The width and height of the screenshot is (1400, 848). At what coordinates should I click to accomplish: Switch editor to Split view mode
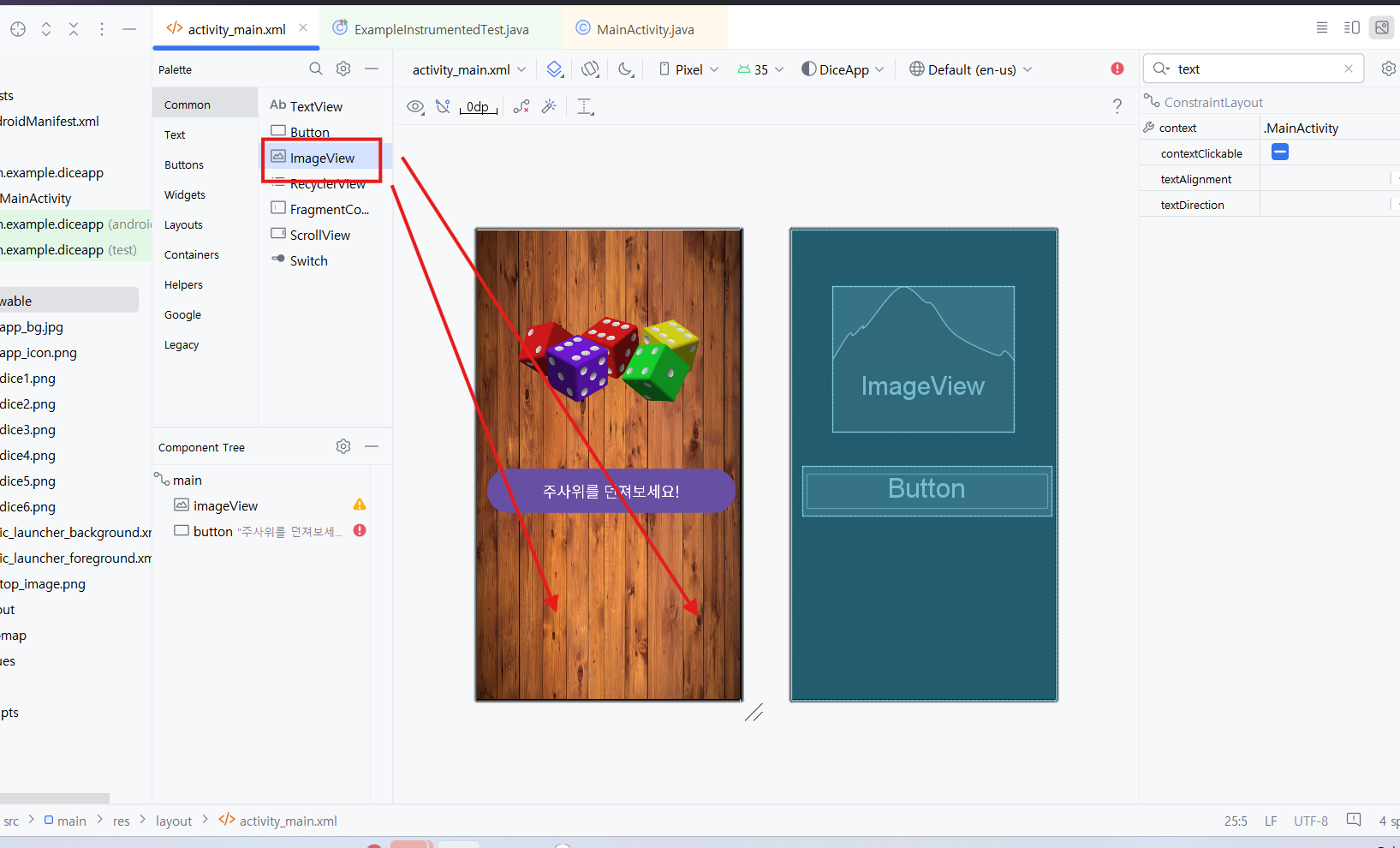[1352, 27]
